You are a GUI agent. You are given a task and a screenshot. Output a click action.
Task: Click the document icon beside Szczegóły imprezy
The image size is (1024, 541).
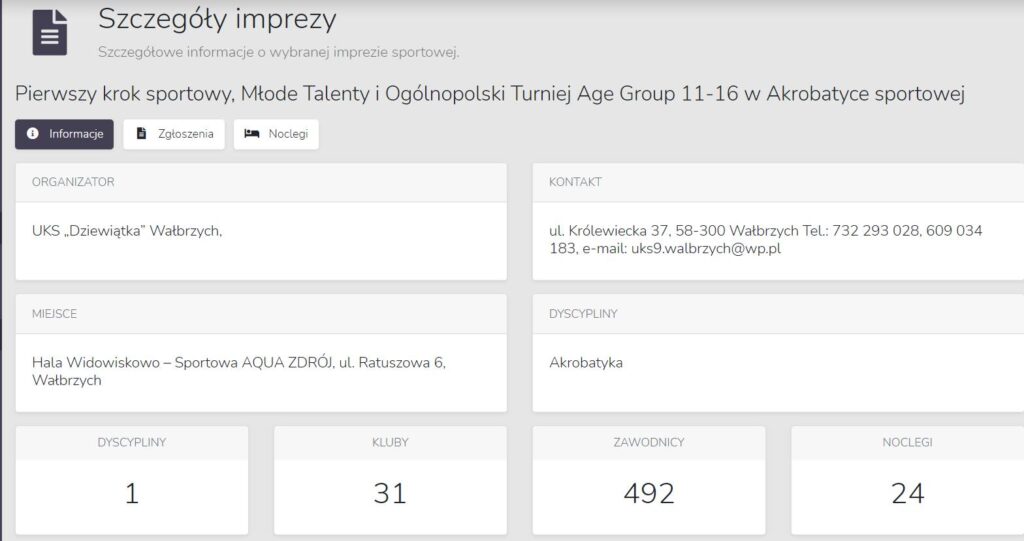tap(50, 32)
